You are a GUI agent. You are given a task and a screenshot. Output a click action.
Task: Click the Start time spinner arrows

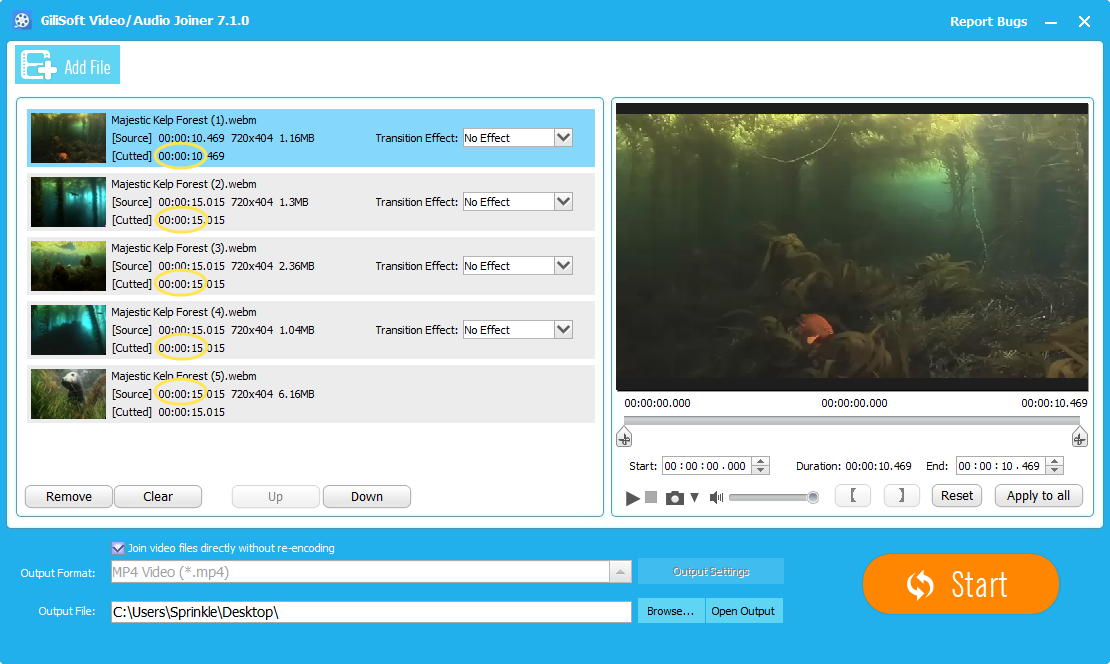point(761,466)
